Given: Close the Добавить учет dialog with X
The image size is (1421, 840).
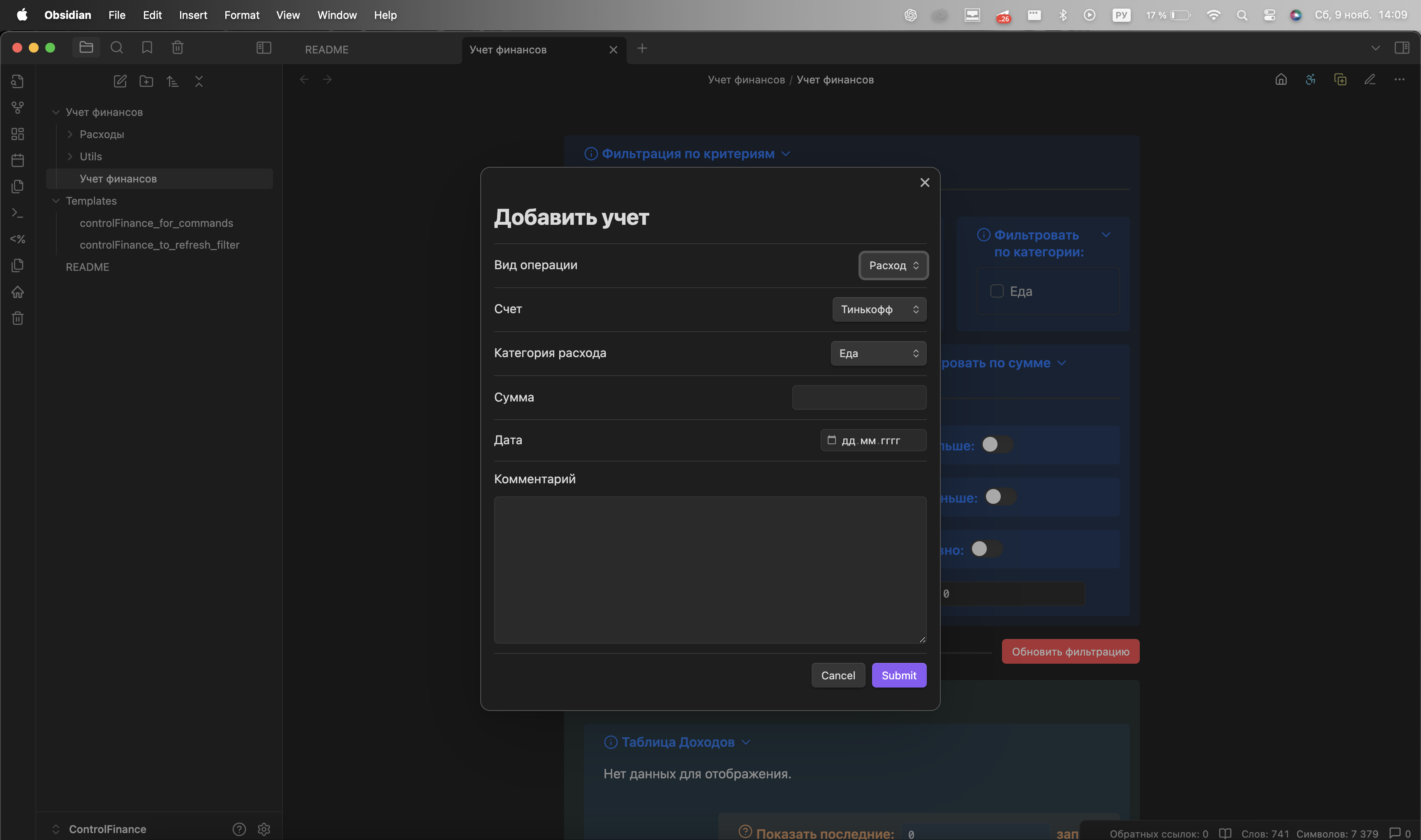Looking at the screenshot, I should 925,182.
